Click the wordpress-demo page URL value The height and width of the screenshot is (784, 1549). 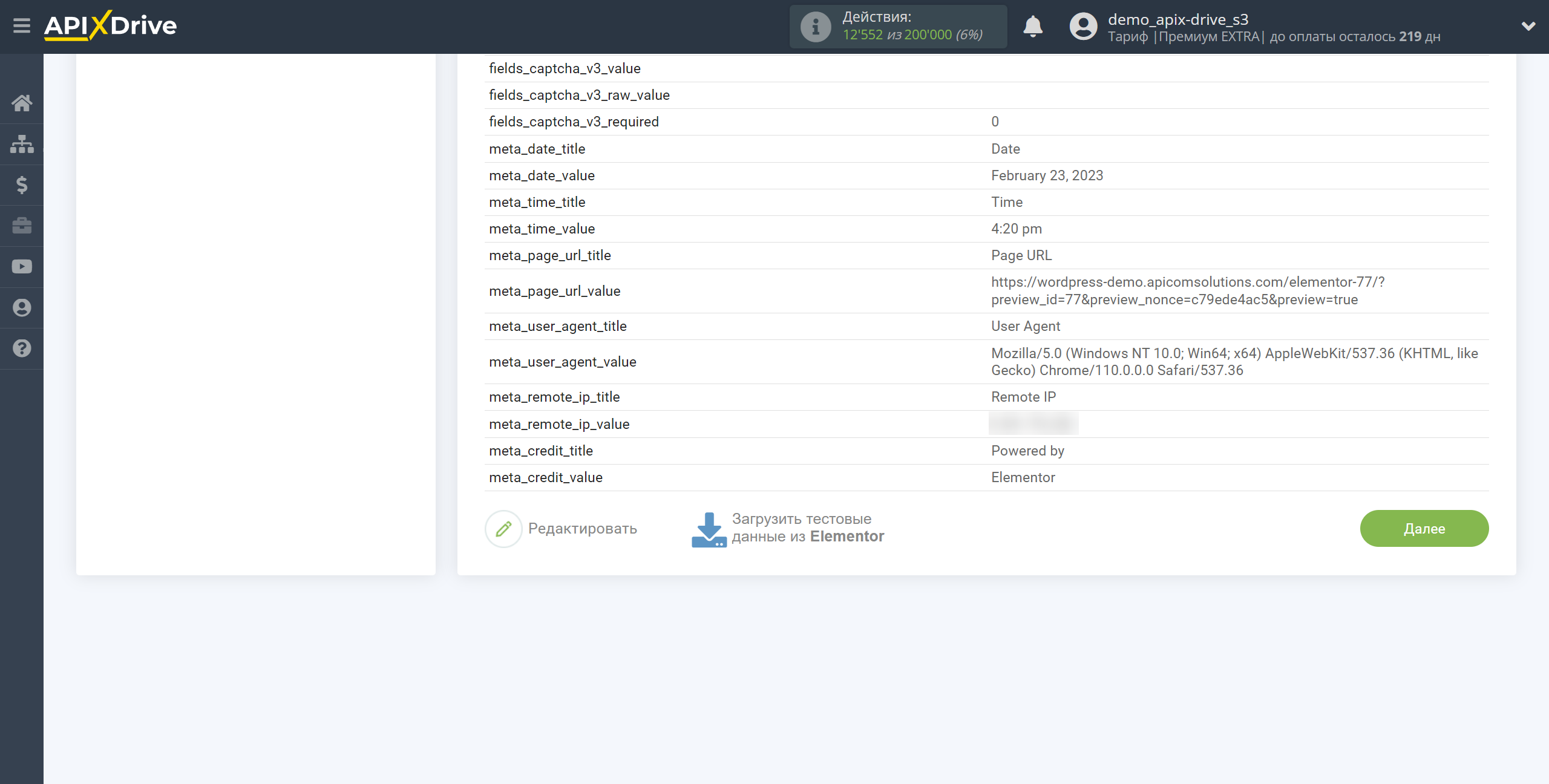1188,291
